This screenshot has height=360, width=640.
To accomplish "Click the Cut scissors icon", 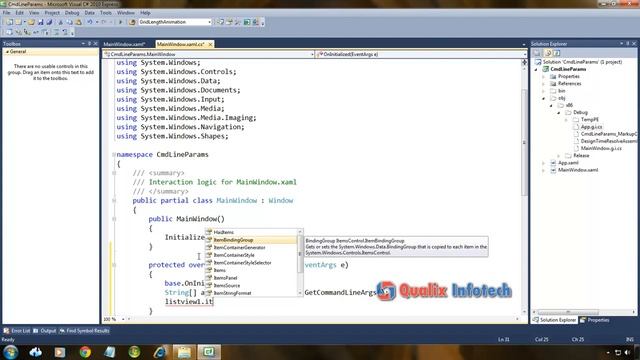I will click(60, 22).
